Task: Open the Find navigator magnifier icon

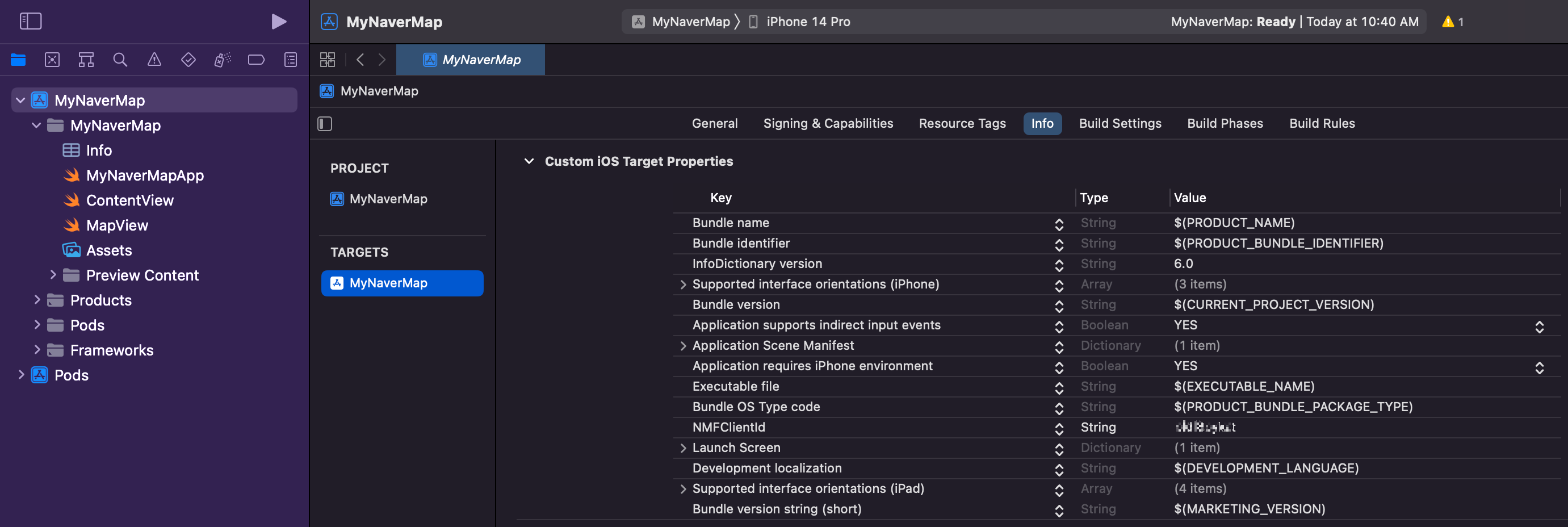Action: tap(120, 60)
